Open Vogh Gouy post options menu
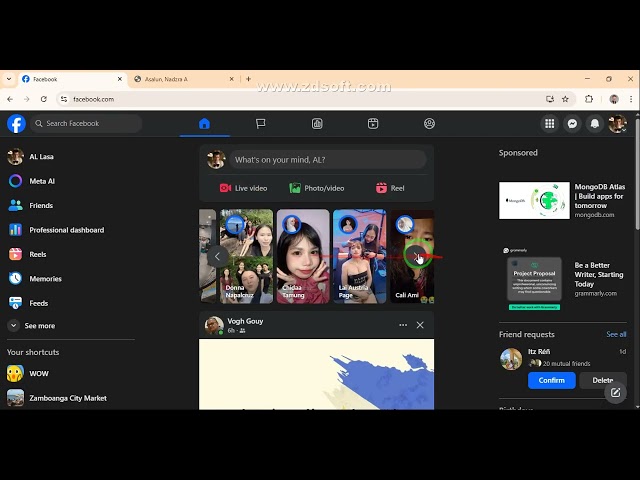640x480 pixels. pyautogui.click(x=403, y=325)
